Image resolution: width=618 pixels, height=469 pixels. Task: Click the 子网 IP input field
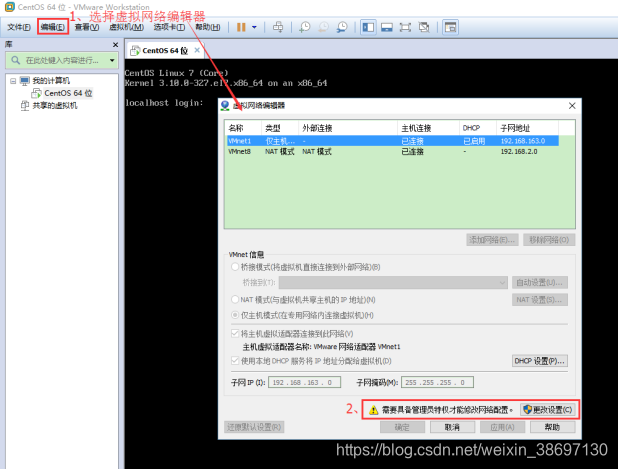point(304,382)
